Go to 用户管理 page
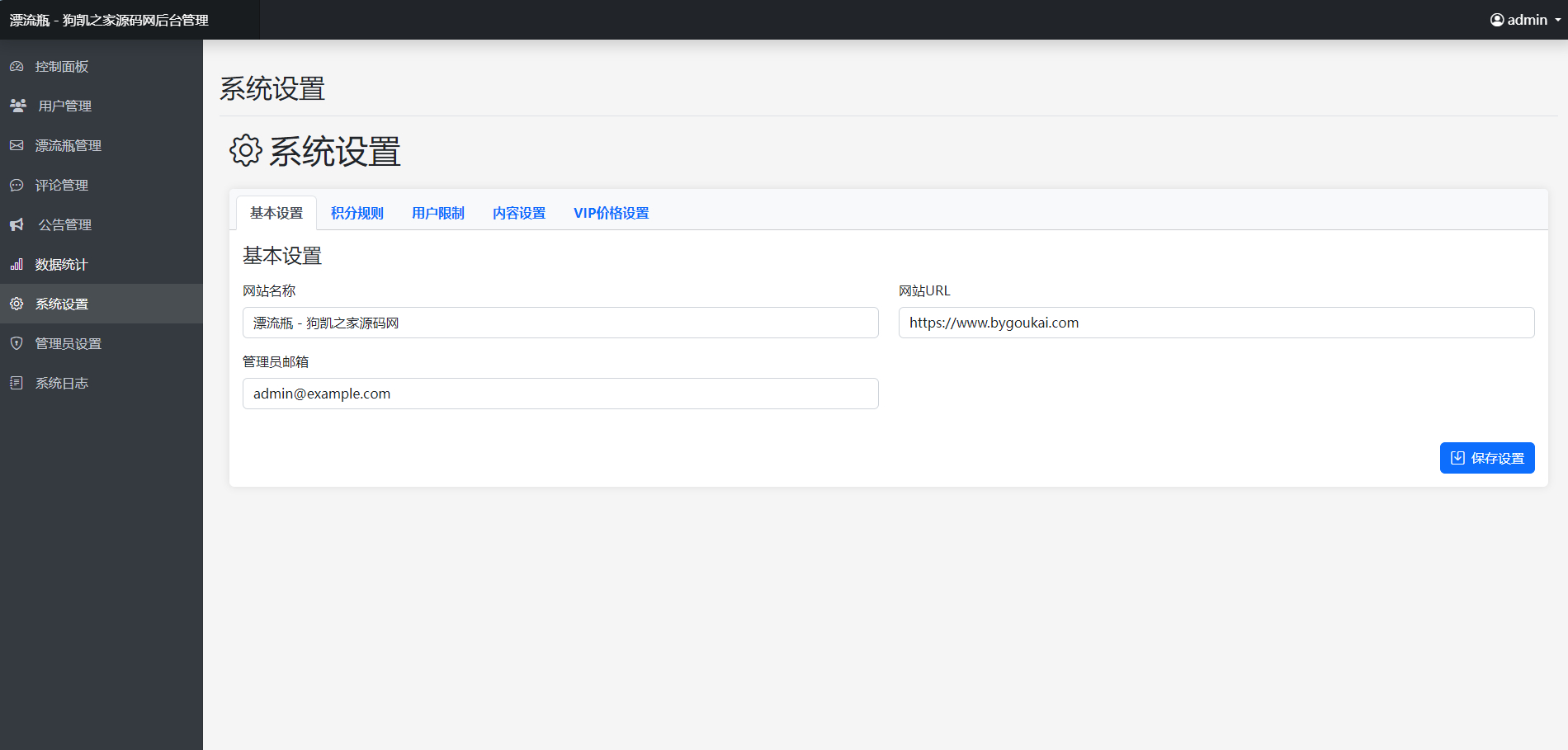The image size is (1568, 750). coord(102,106)
